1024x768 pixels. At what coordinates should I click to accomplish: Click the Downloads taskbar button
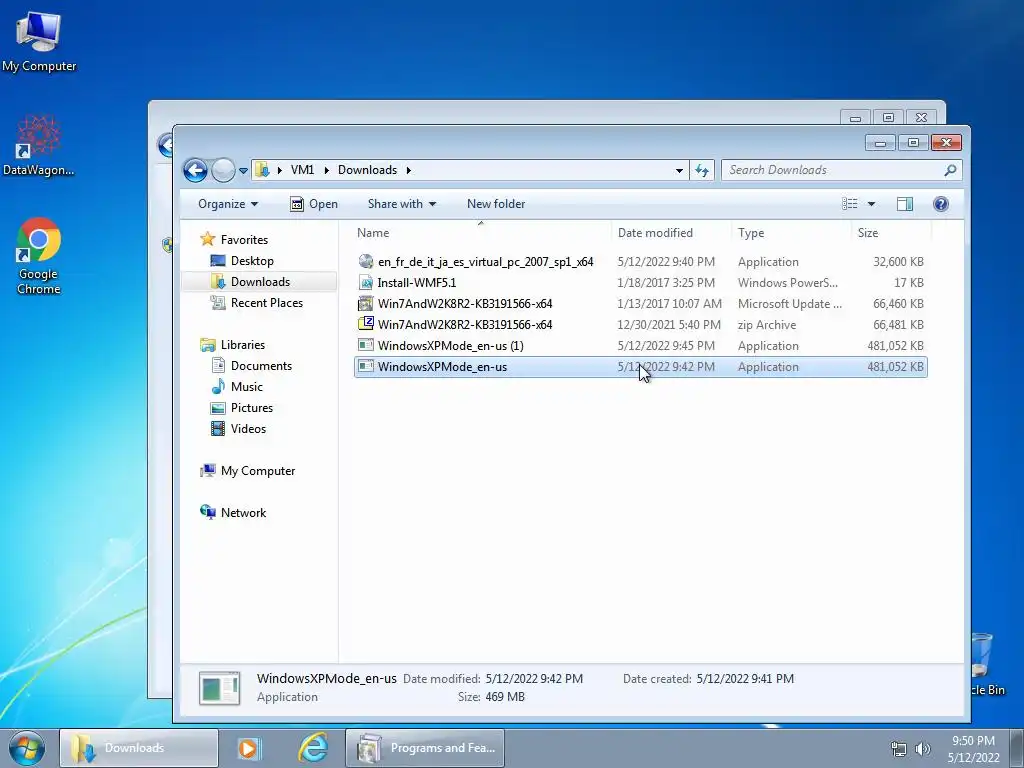point(138,748)
